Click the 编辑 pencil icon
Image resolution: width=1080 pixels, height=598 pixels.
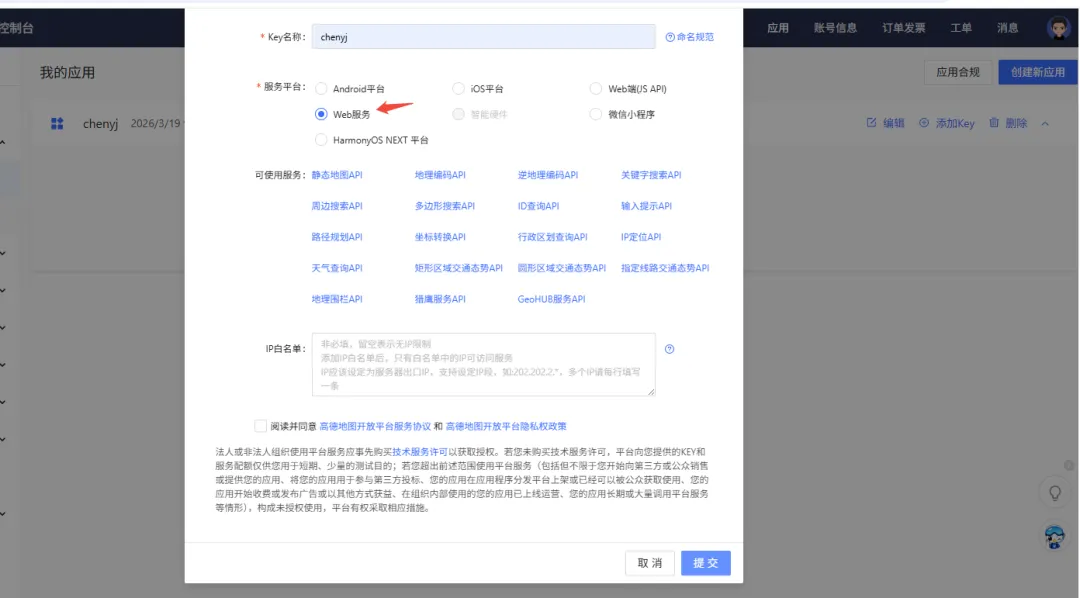[x=871, y=123]
